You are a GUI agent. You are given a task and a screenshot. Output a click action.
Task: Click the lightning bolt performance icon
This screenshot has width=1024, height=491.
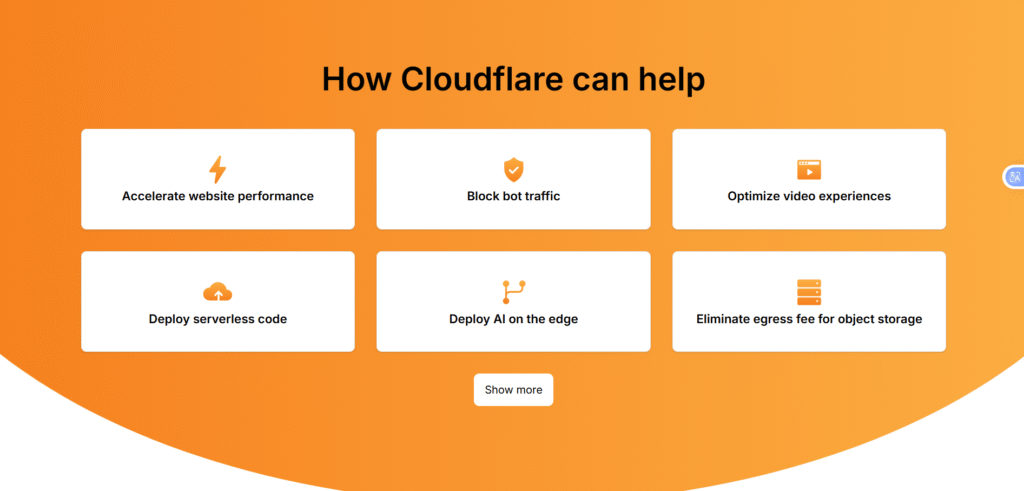coord(217,169)
